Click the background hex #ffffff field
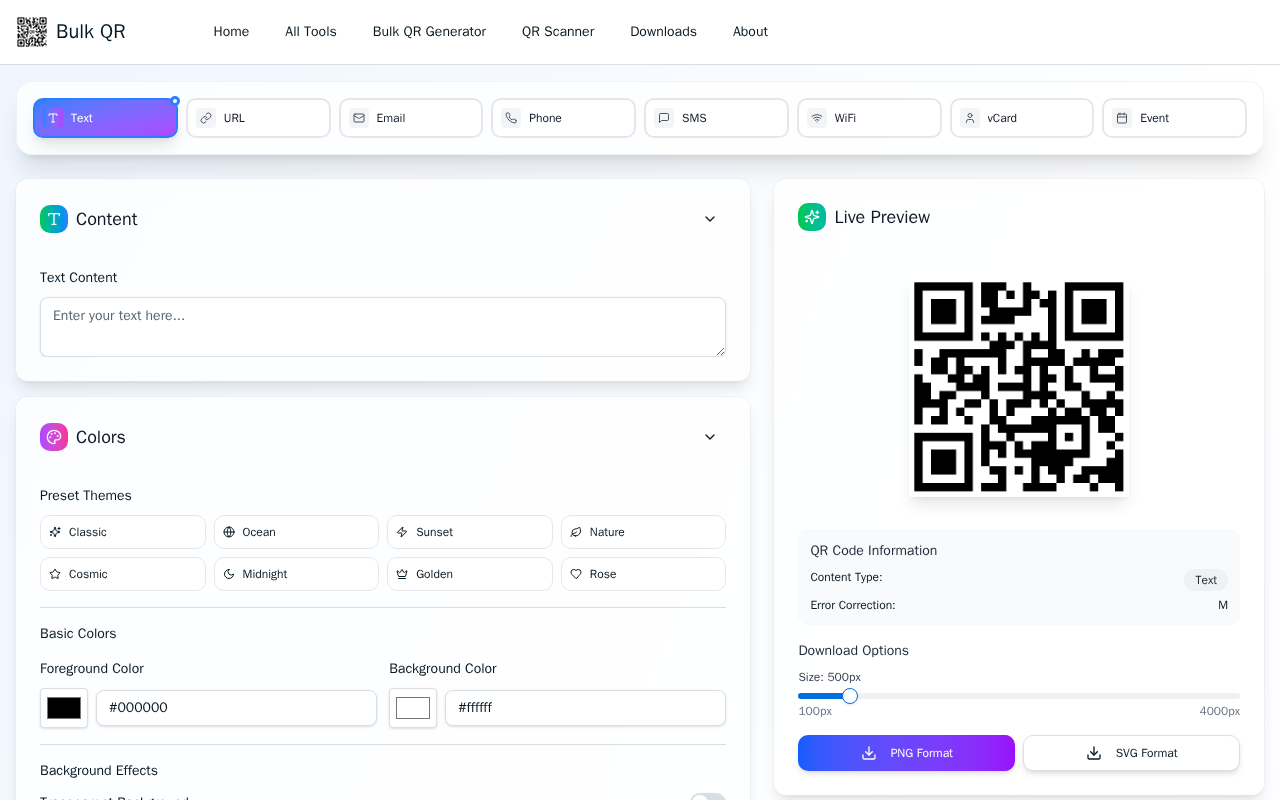 point(585,708)
